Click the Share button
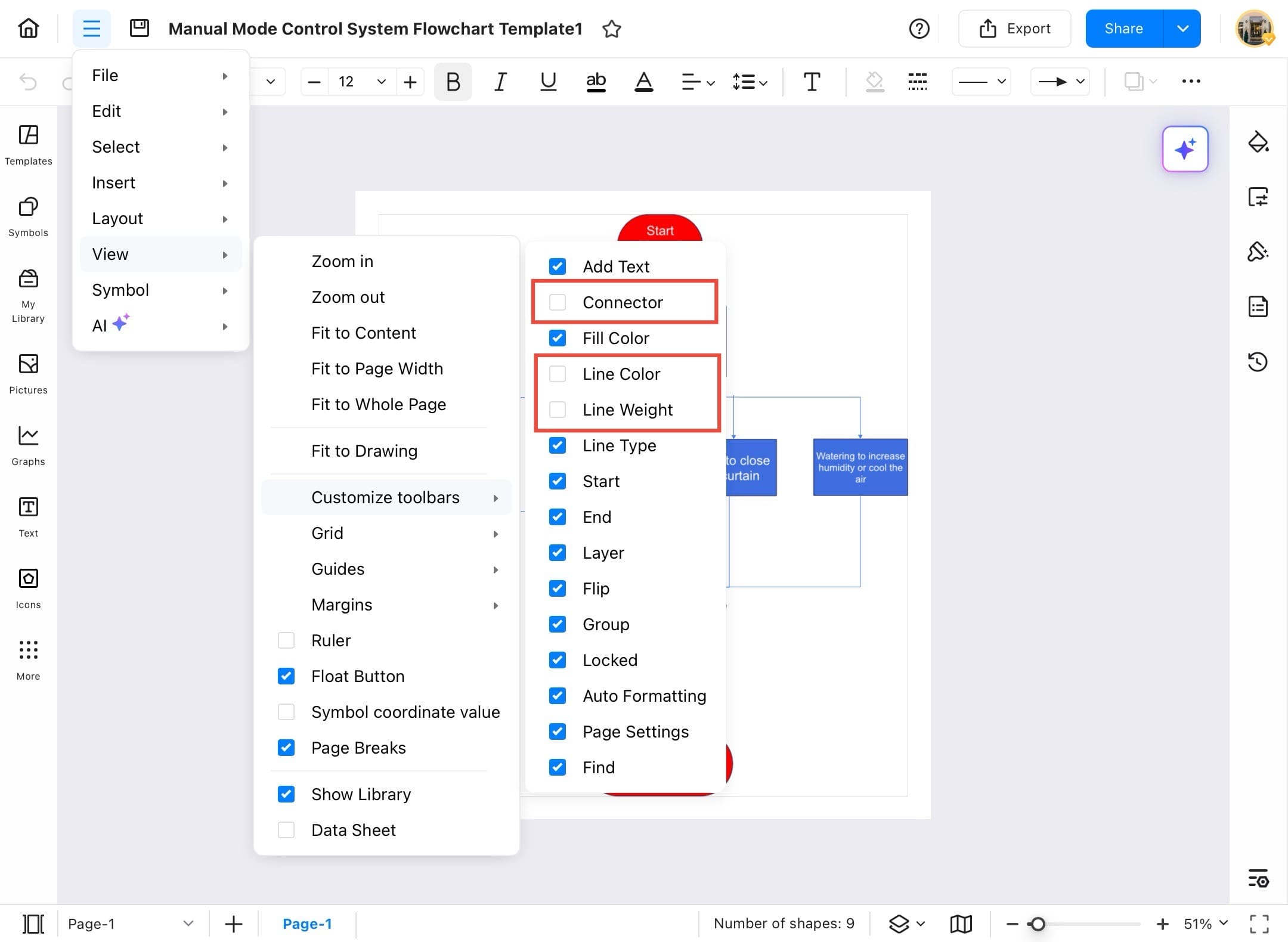This screenshot has width=1288, height=942. click(x=1123, y=28)
